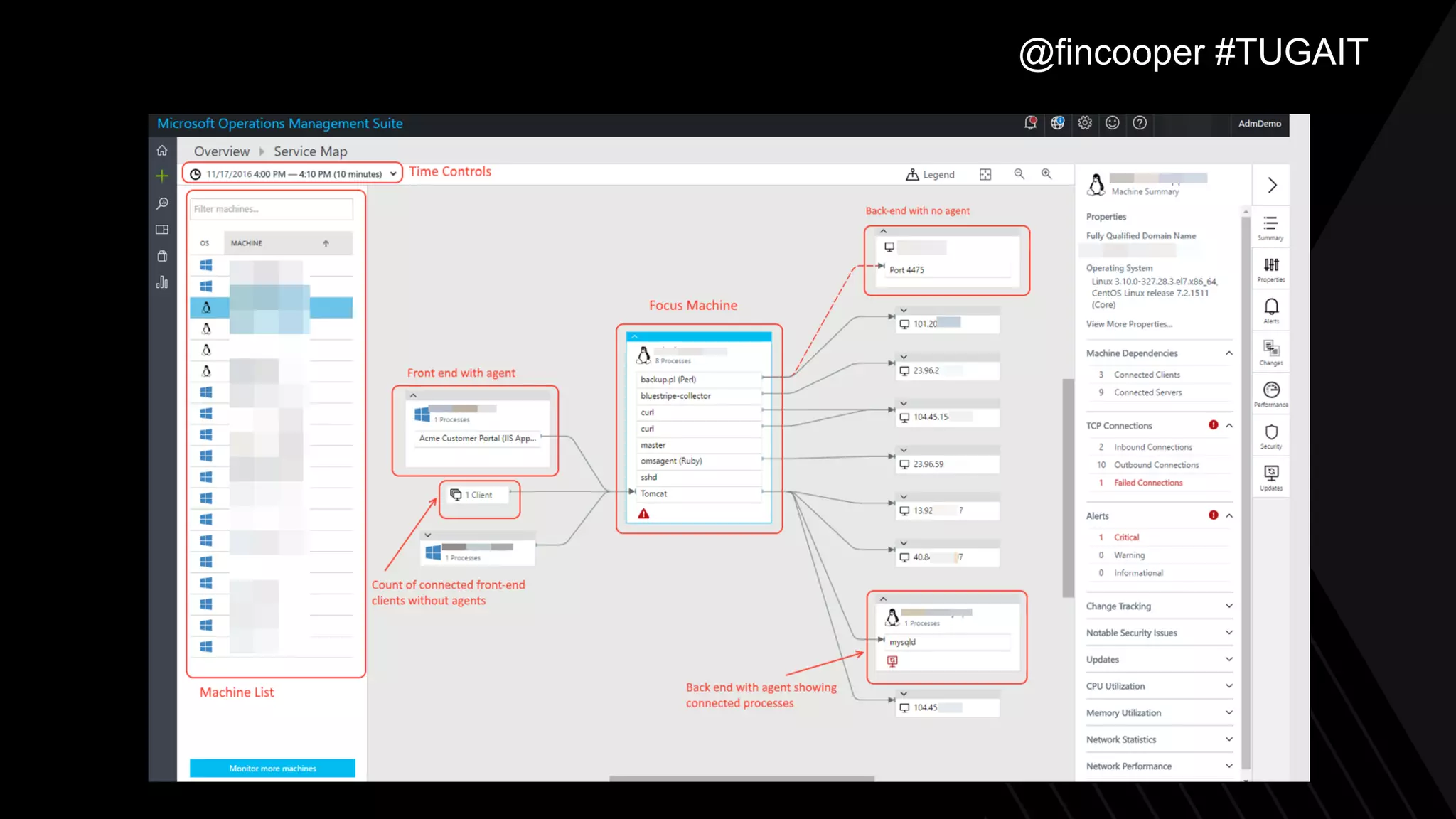Open Log Search magnifier in sidebar

tap(162, 203)
